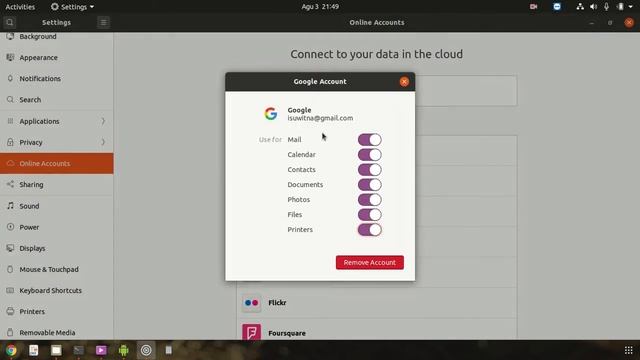Open the system menu arrow
The height and width of the screenshot is (360, 640).
click(x=631, y=7)
